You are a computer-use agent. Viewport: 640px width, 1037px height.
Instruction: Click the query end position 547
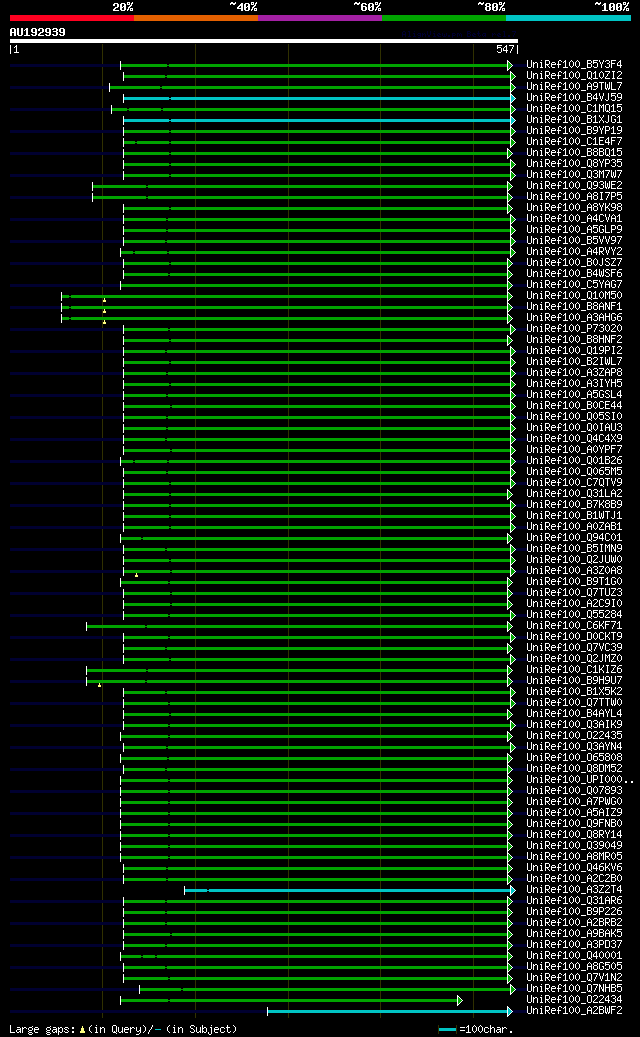pyautogui.click(x=505, y=50)
